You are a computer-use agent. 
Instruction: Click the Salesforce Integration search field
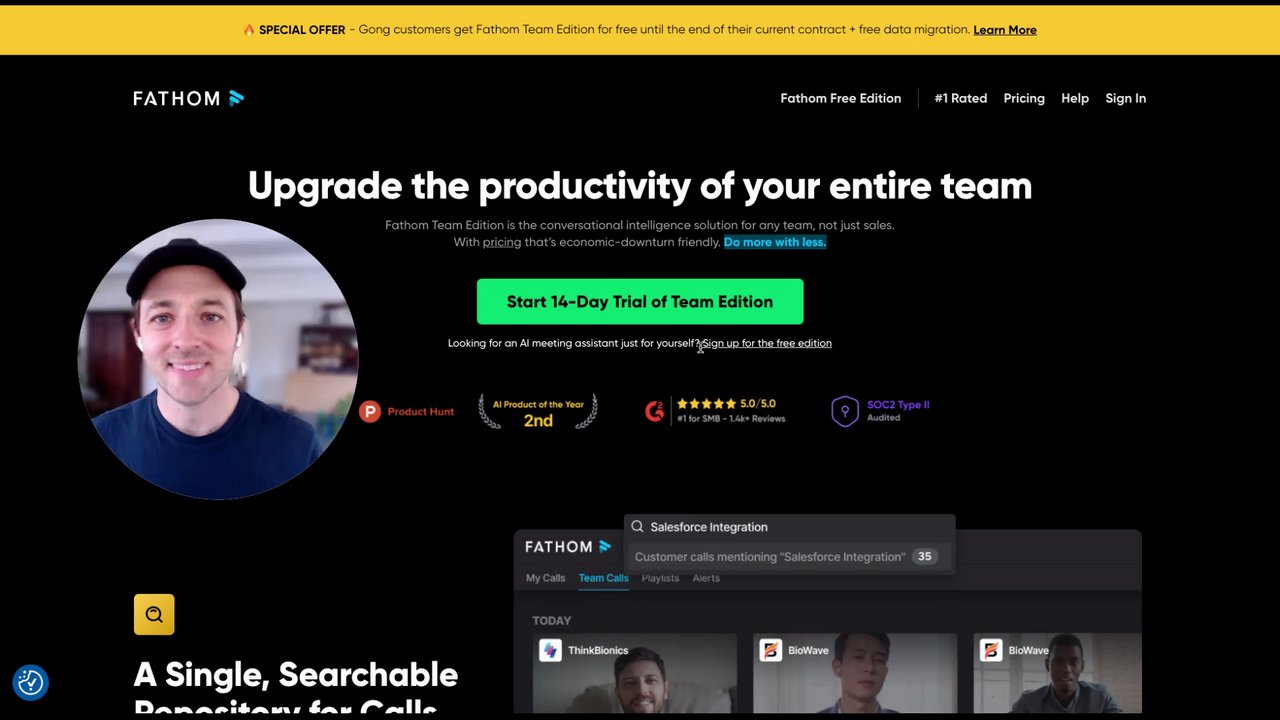(790, 527)
